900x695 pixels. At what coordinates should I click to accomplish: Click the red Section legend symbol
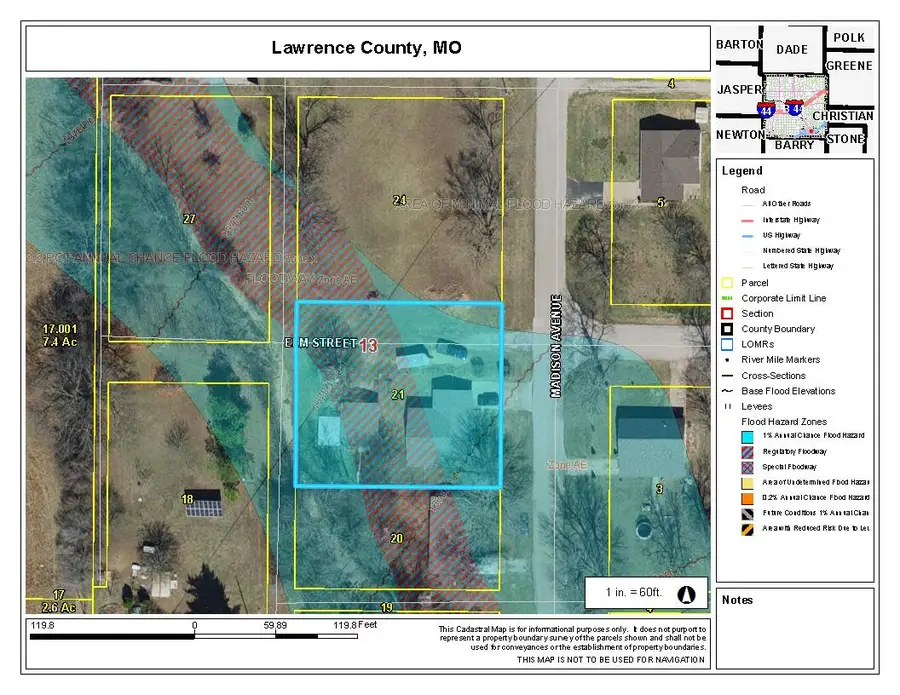[728, 314]
